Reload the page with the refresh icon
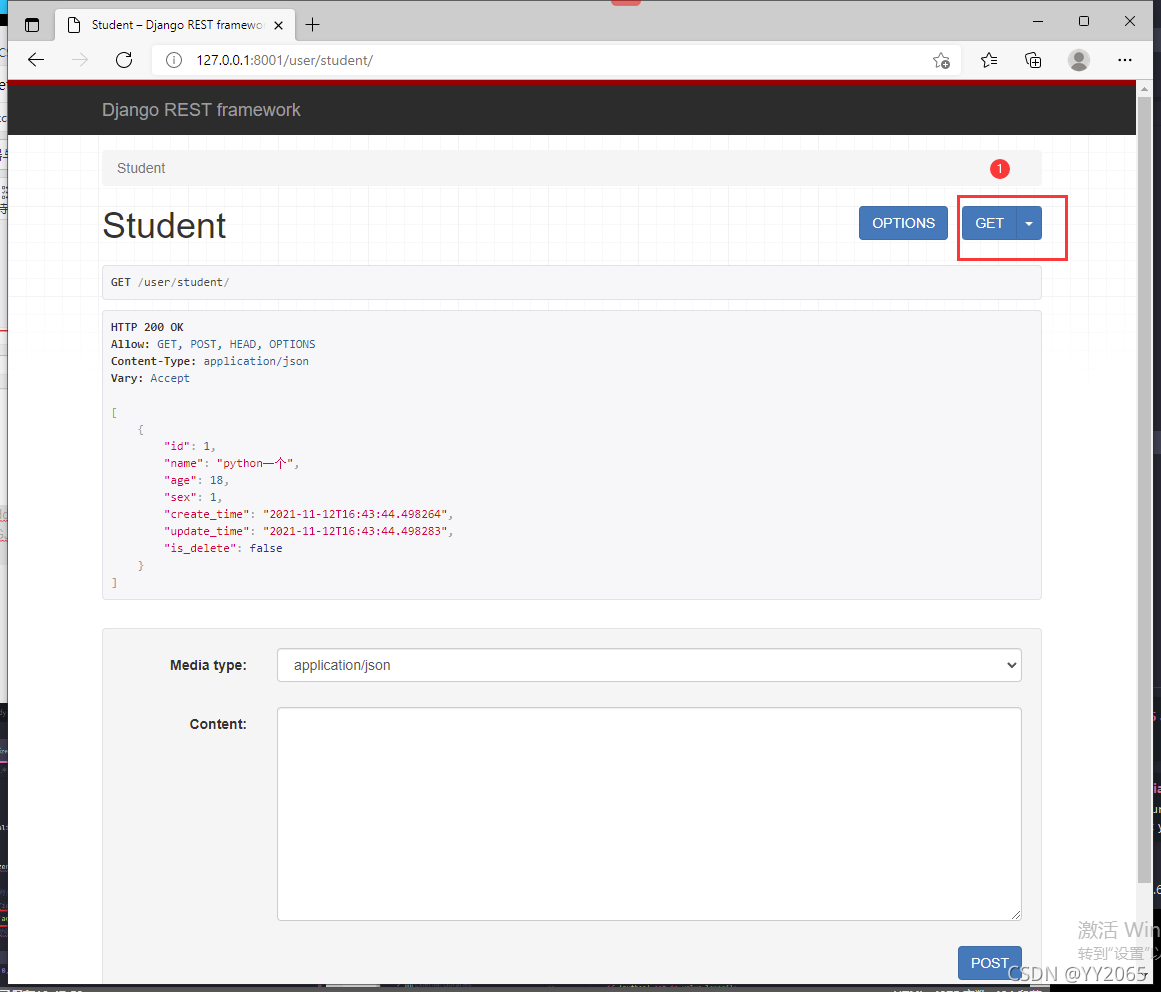The width and height of the screenshot is (1161, 992). click(x=124, y=60)
